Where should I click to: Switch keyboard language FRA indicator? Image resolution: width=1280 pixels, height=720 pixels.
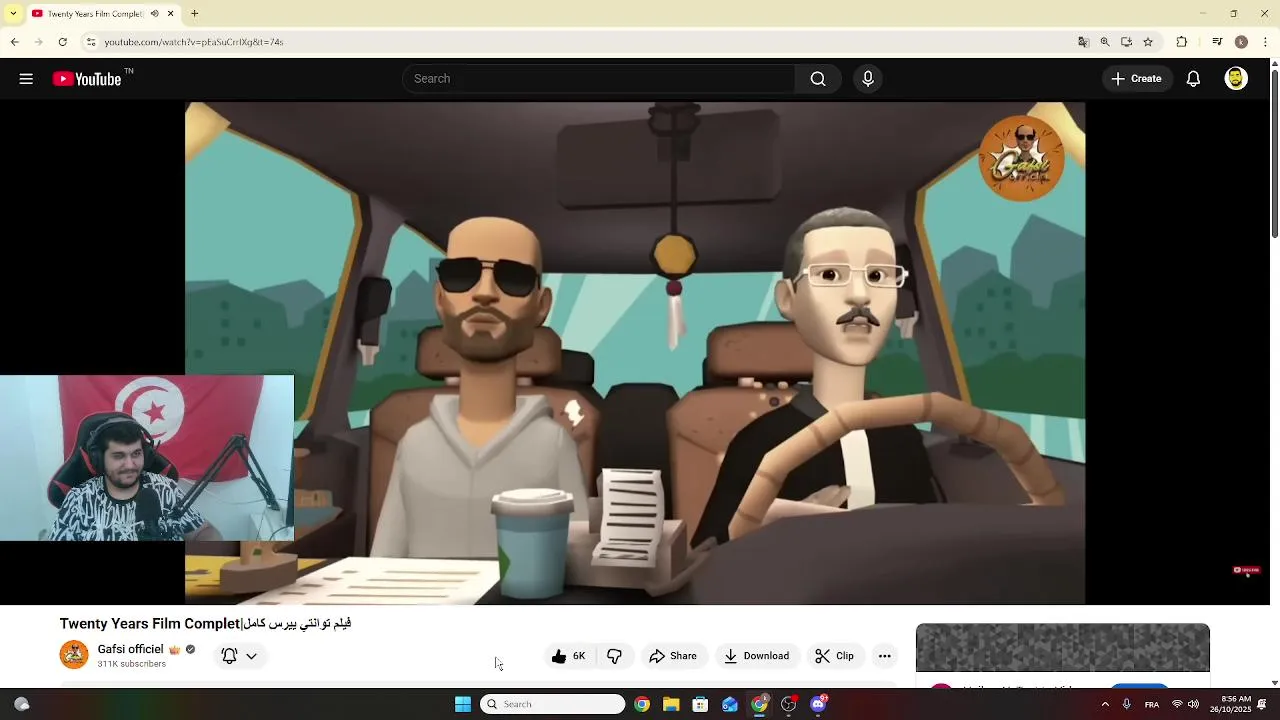(1152, 704)
